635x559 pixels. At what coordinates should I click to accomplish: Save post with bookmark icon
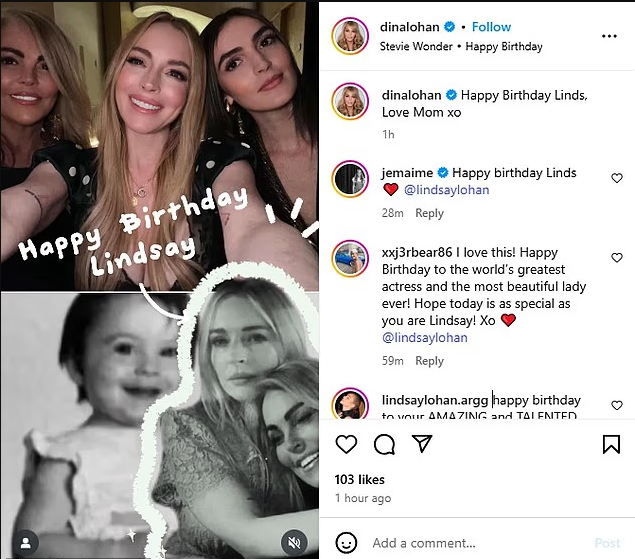(610, 444)
